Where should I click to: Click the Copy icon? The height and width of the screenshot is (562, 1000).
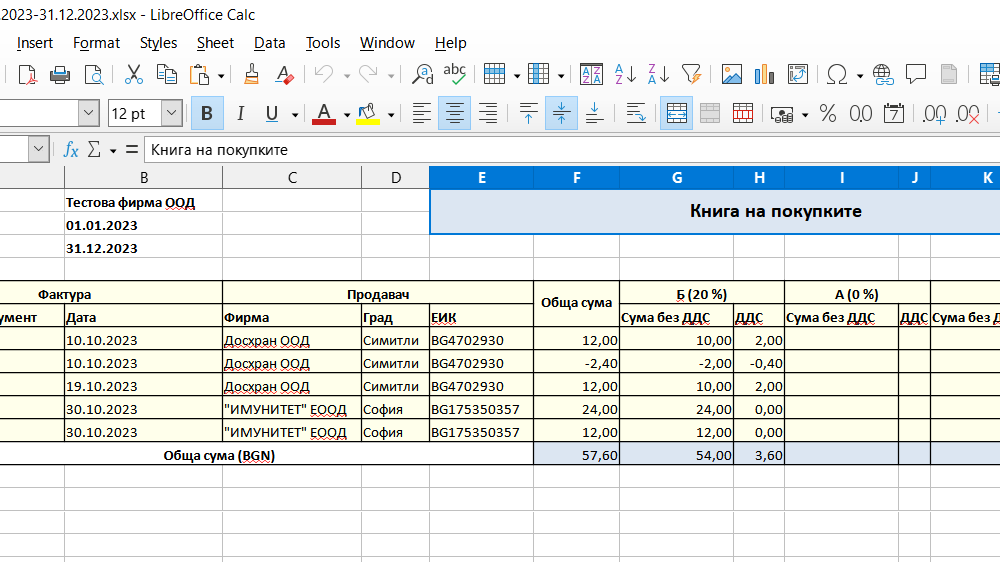[166, 75]
